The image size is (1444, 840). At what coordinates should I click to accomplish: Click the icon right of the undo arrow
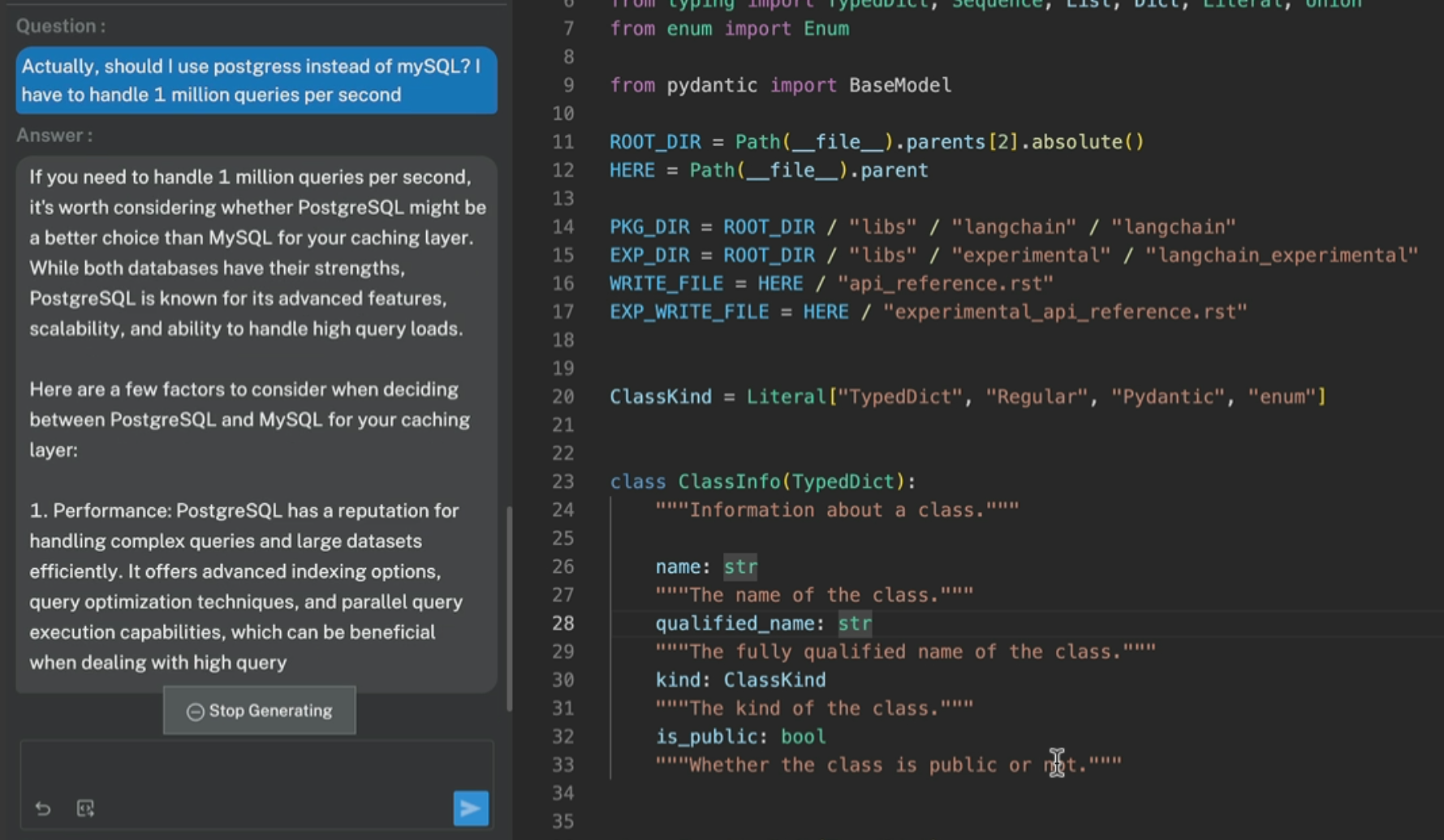point(85,808)
